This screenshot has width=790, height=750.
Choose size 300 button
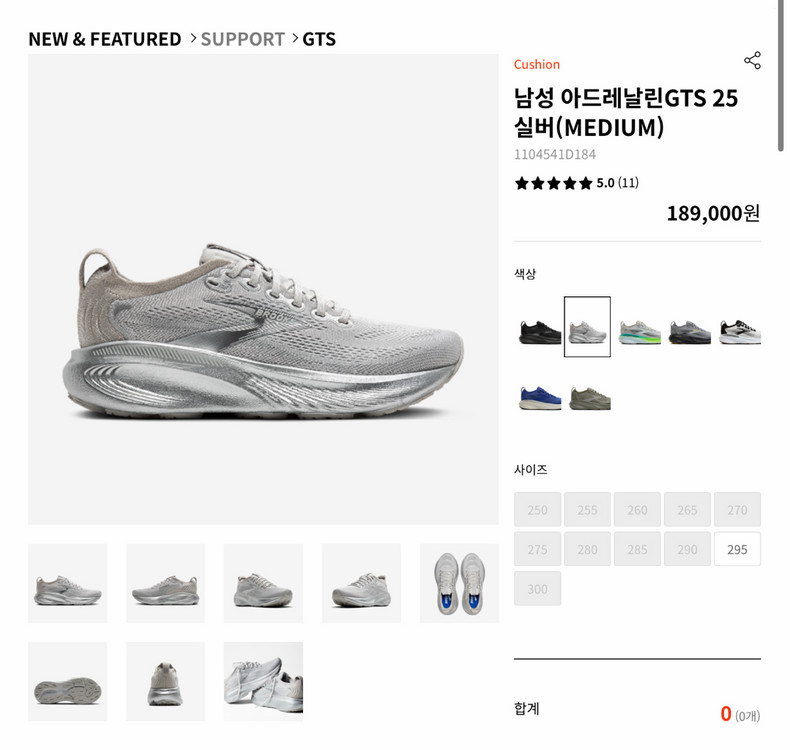point(538,588)
